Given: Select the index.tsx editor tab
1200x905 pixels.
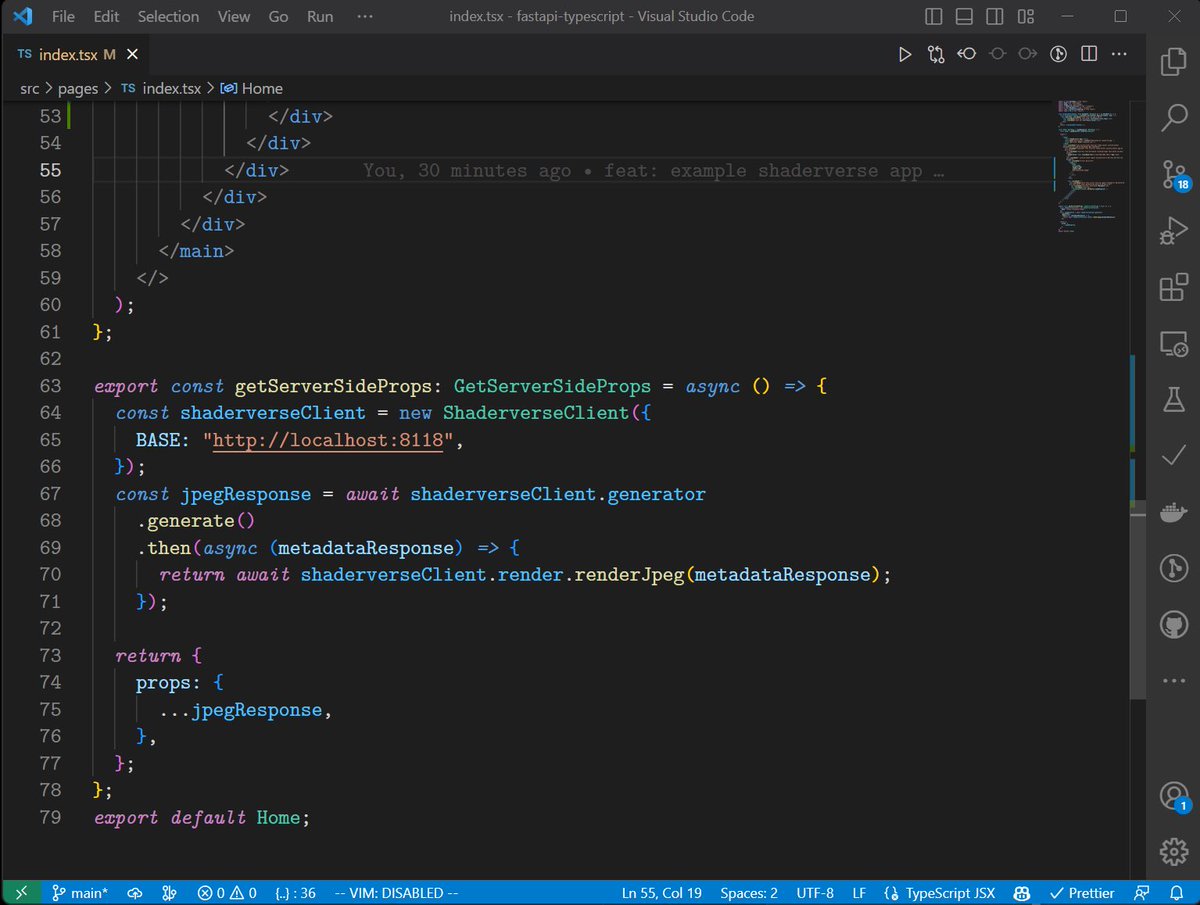Looking at the screenshot, I should pyautogui.click(x=78, y=54).
